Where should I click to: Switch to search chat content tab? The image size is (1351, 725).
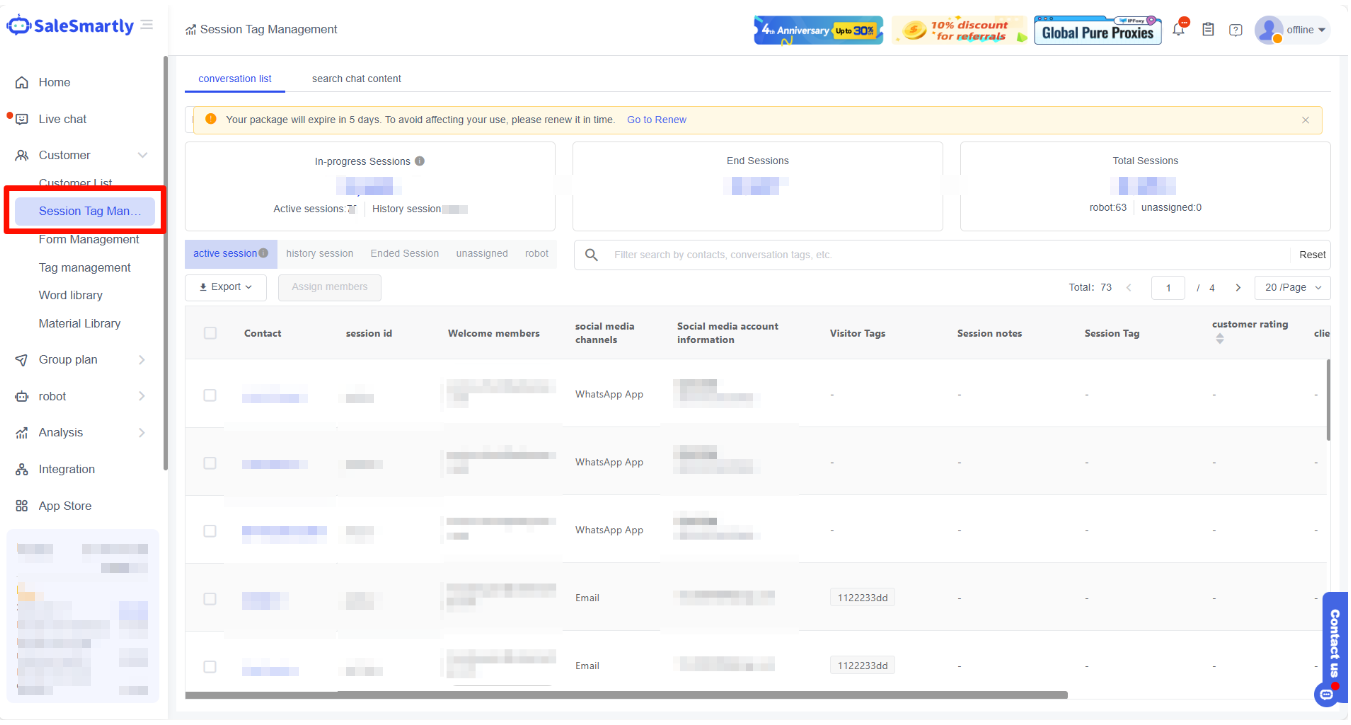[x=356, y=78]
